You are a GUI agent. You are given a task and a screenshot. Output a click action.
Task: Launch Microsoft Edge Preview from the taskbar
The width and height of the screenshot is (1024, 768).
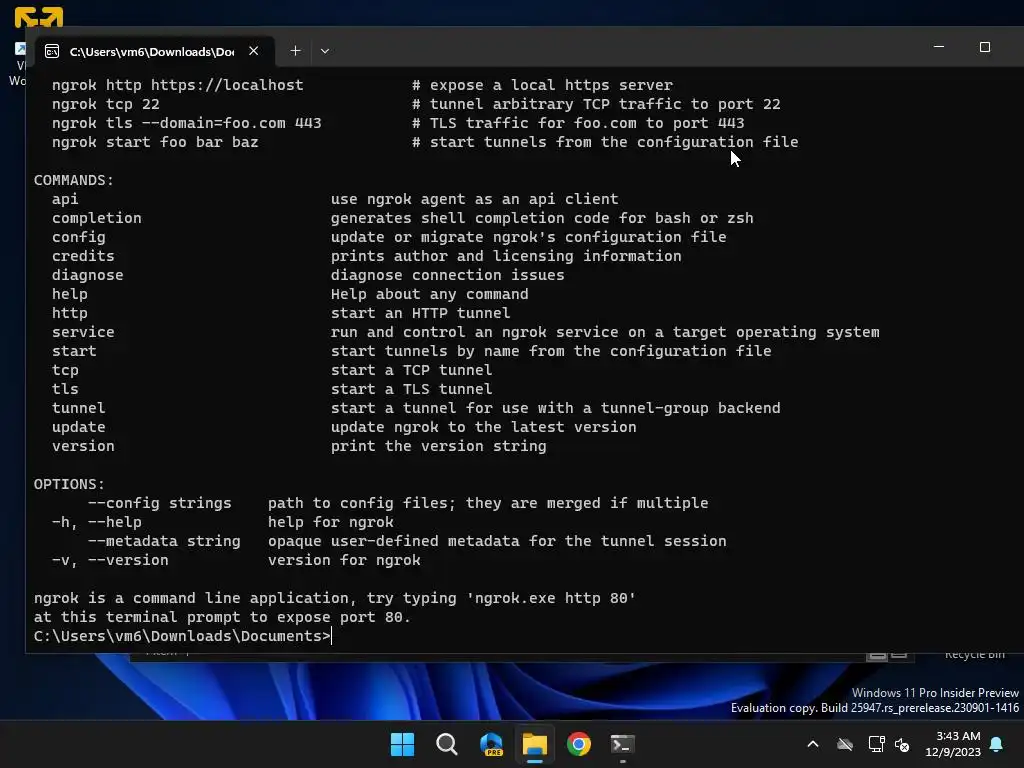pyautogui.click(x=491, y=744)
